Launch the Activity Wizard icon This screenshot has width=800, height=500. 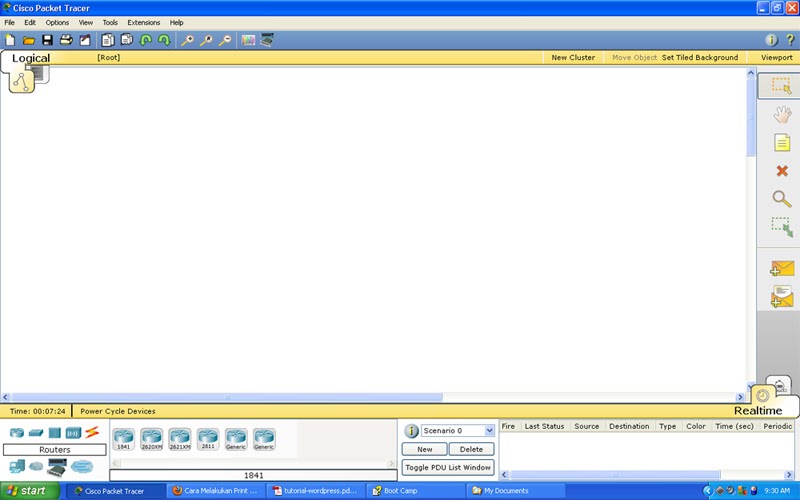point(85,40)
